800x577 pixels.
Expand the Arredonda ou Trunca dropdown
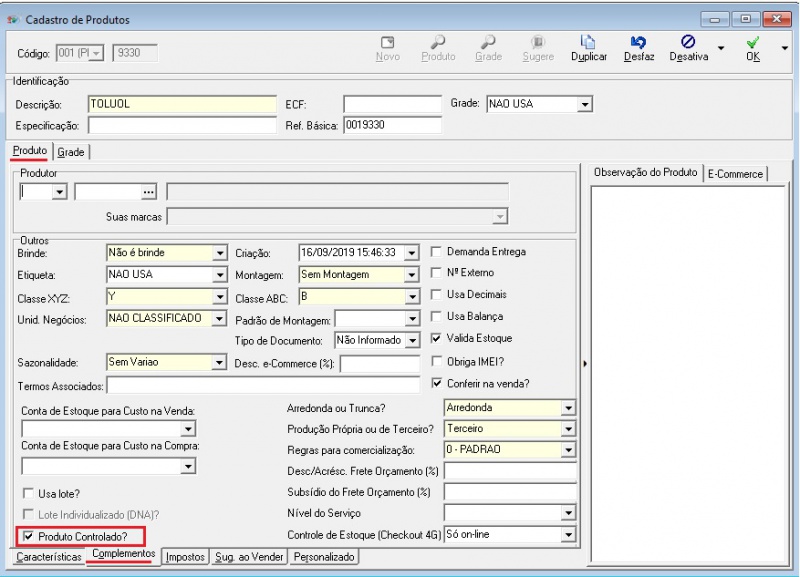tap(568, 408)
